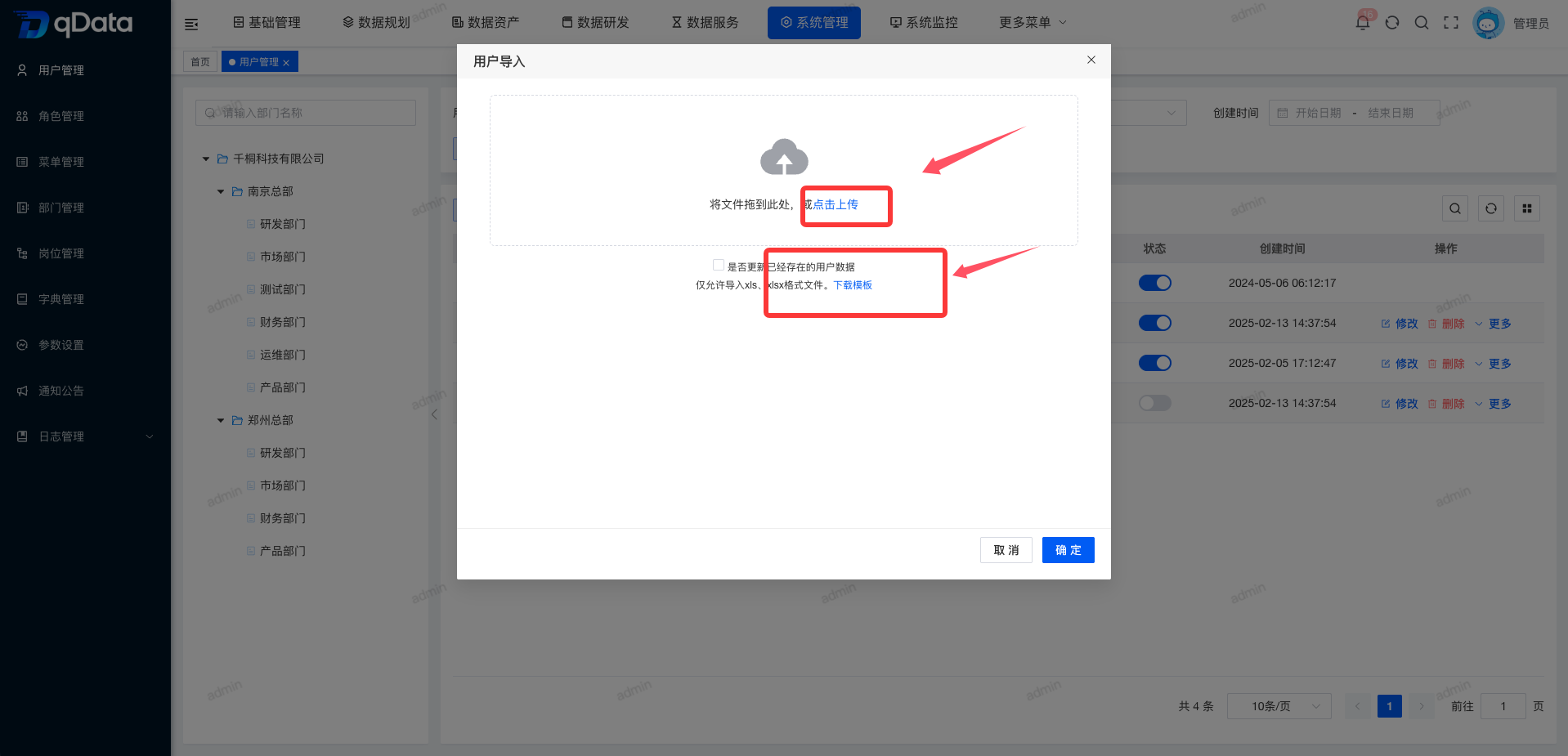Open the search icon in top bar
The height and width of the screenshot is (756, 1568).
(x=1422, y=23)
